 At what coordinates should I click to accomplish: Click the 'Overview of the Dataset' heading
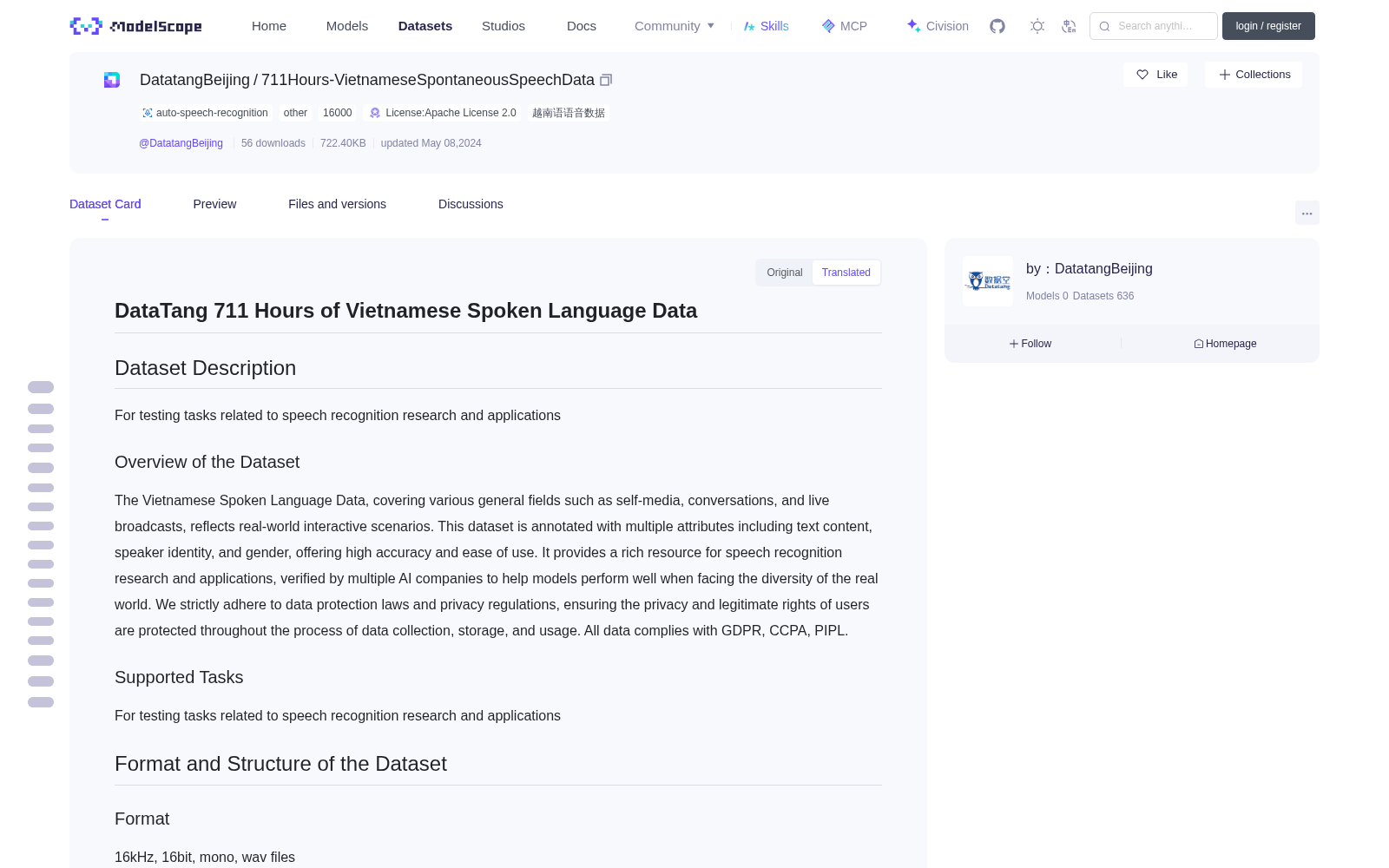[207, 462]
